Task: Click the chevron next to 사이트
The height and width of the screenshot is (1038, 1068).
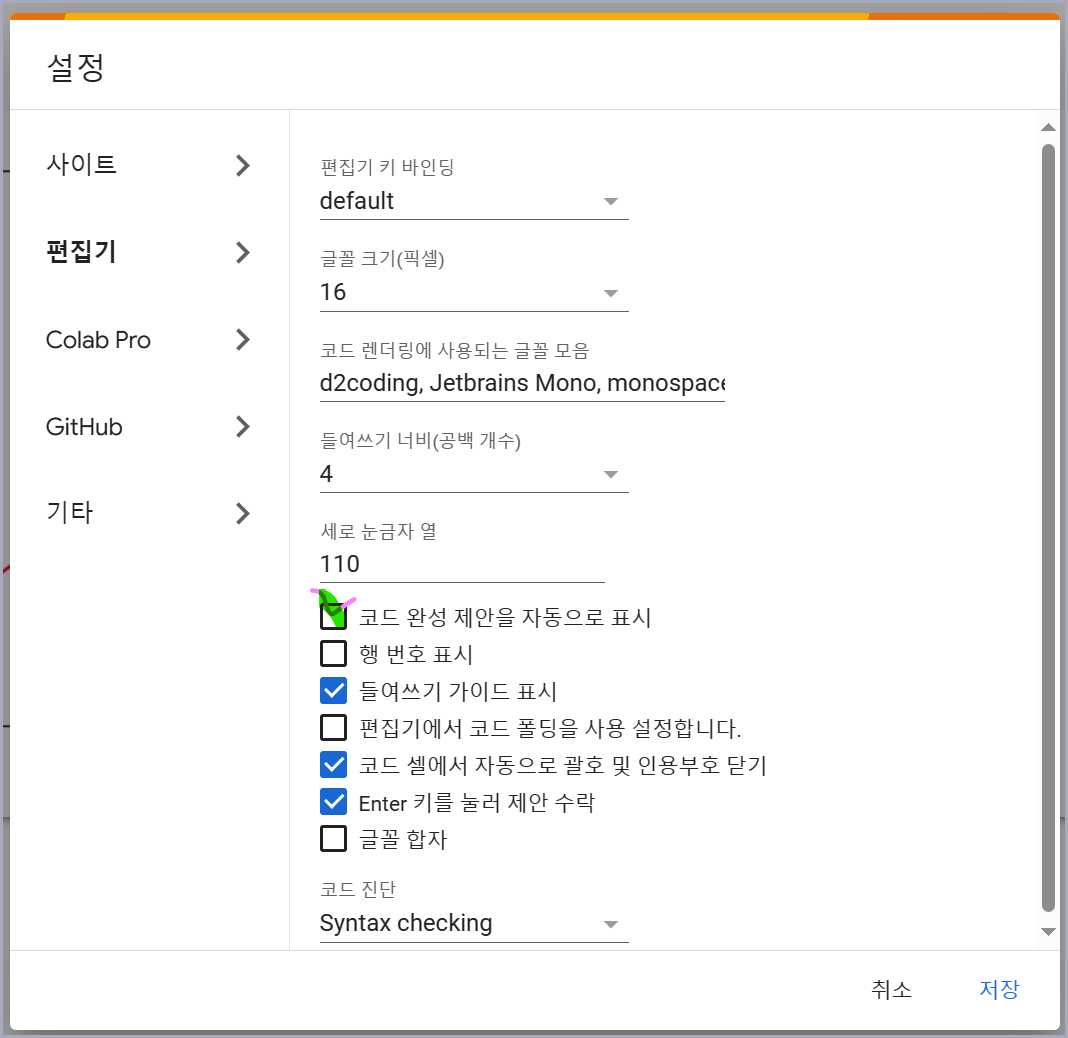Action: (x=242, y=166)
